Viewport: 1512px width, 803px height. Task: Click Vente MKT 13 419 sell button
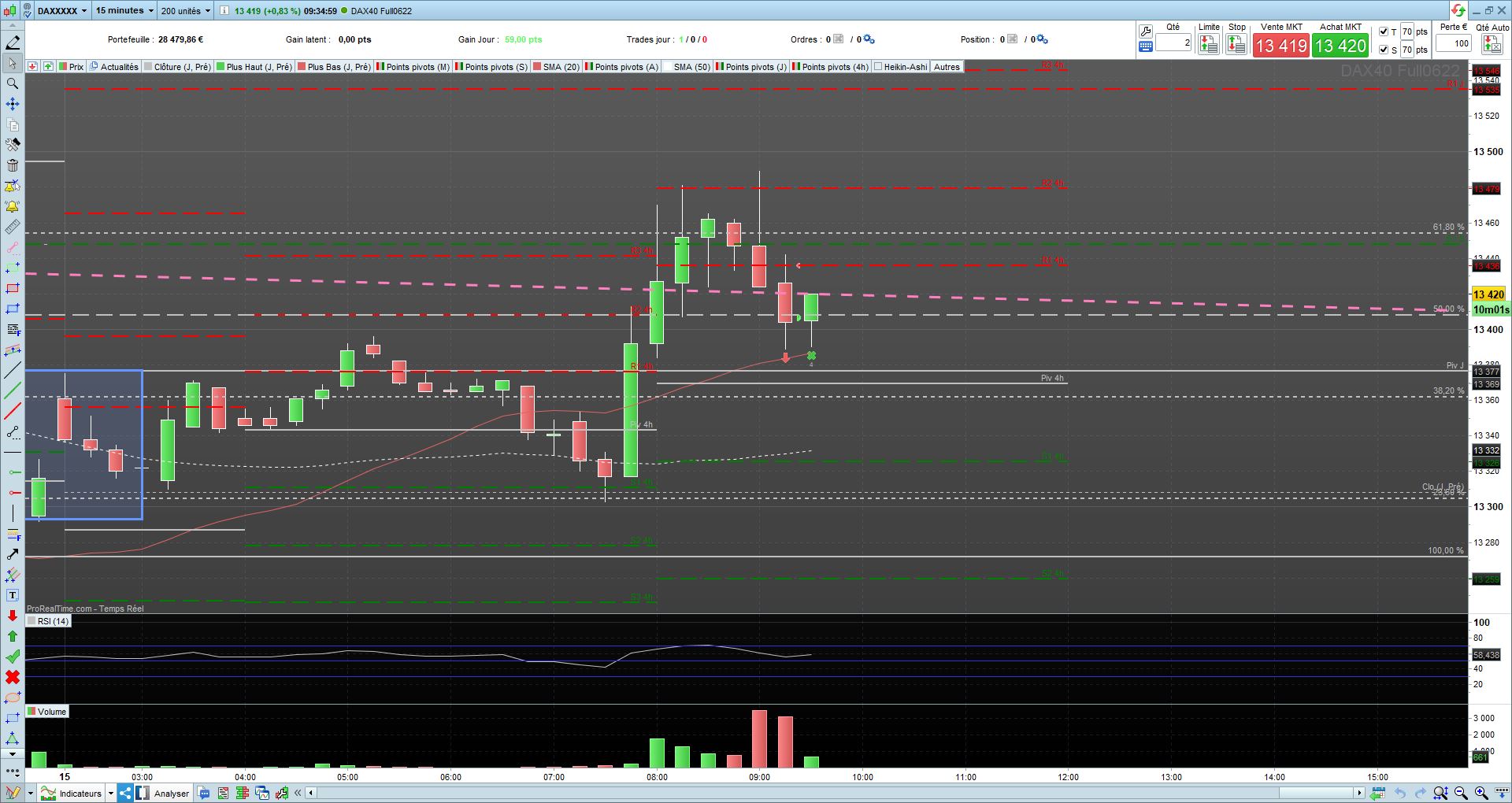click(x=1281, y=46)
